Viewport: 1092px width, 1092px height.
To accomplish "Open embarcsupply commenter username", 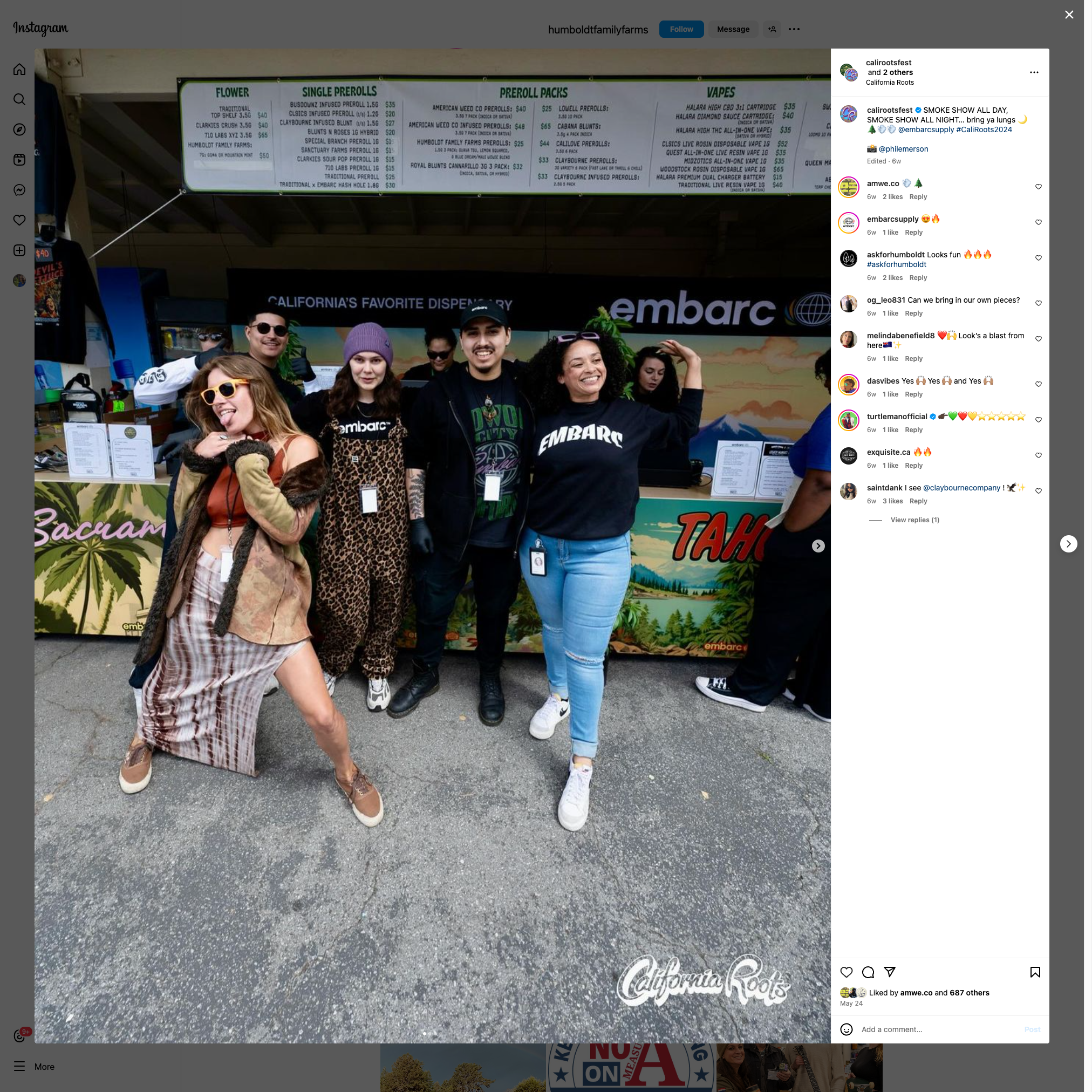I will [892, 219].
